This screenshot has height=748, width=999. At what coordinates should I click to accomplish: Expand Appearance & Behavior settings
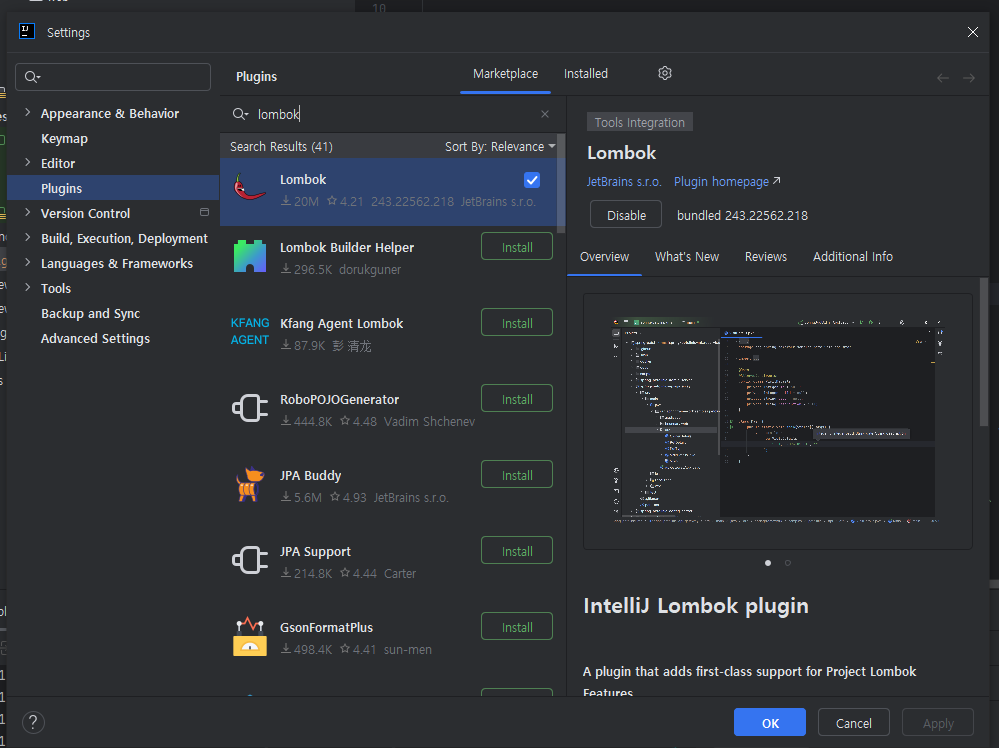point(27,113)
